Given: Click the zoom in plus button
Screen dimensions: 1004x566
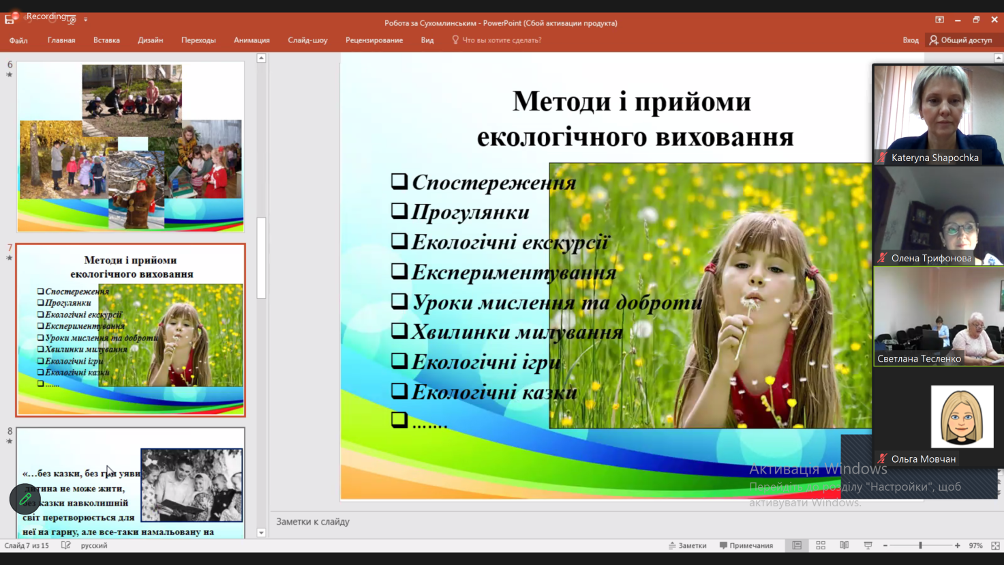Looking at the screenshot, I should pos(957,546).
